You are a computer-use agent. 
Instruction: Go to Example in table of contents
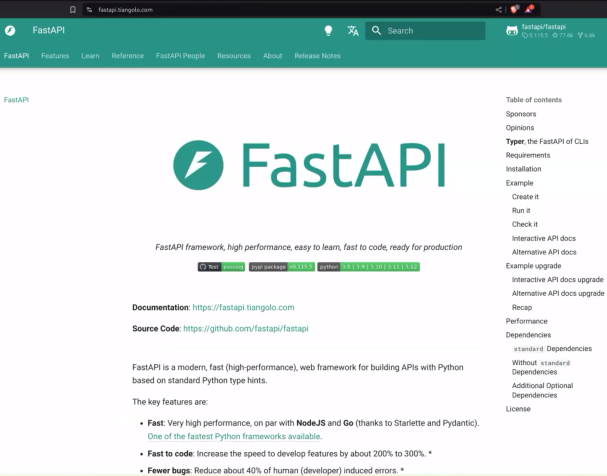click(519, 183)
